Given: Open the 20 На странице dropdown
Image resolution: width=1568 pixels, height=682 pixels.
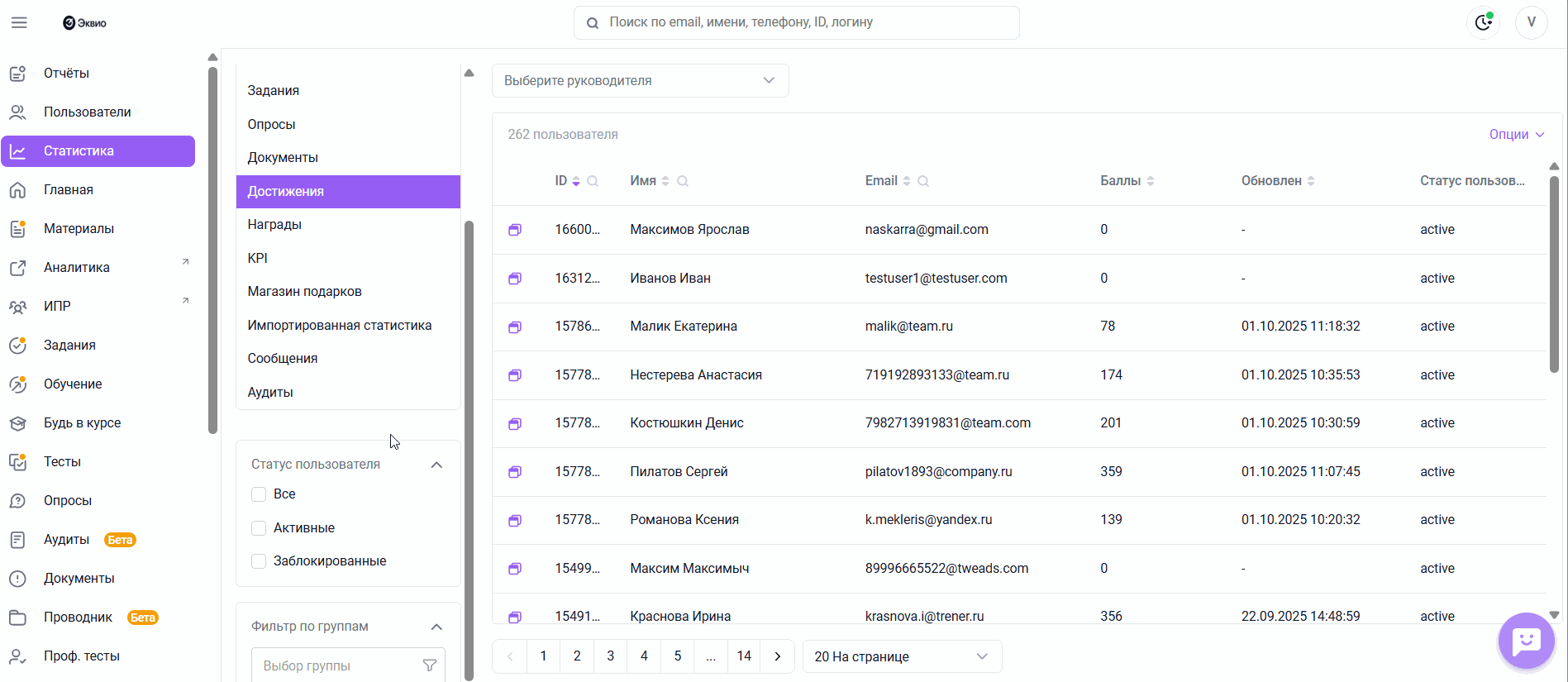Looking at the screenshot, I should [902, 656].
